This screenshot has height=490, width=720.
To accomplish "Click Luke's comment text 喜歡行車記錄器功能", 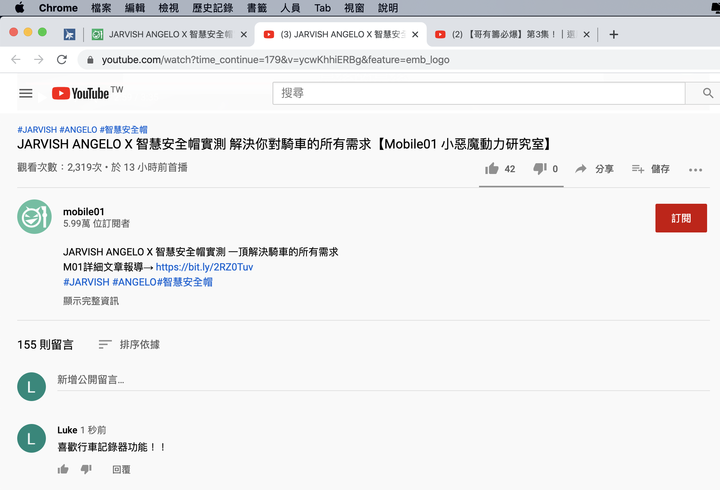I will pyautogui.click(x=111, y=447).
